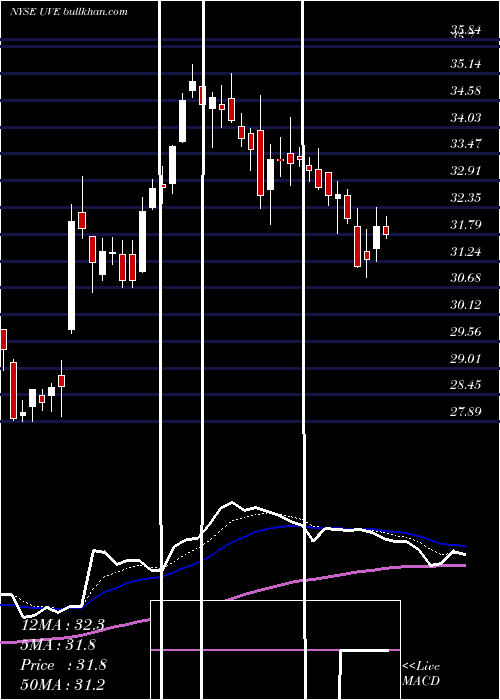Viewport: 500px width, 700px height.
Task: Click the 33.47 price axis label
Action: (x=466, y=144)
